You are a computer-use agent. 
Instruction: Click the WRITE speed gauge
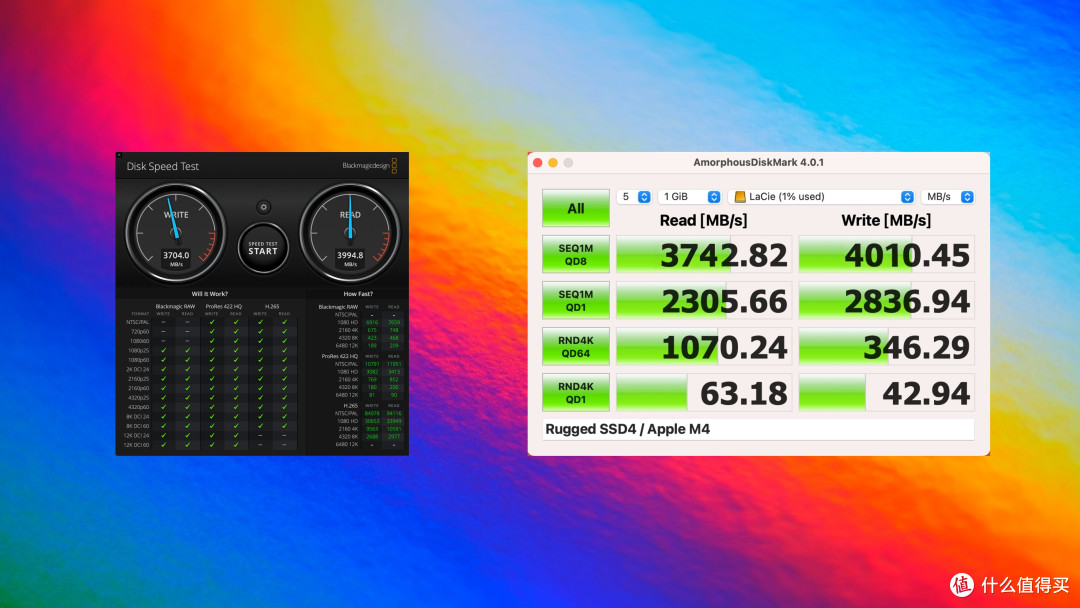(176, 233)
